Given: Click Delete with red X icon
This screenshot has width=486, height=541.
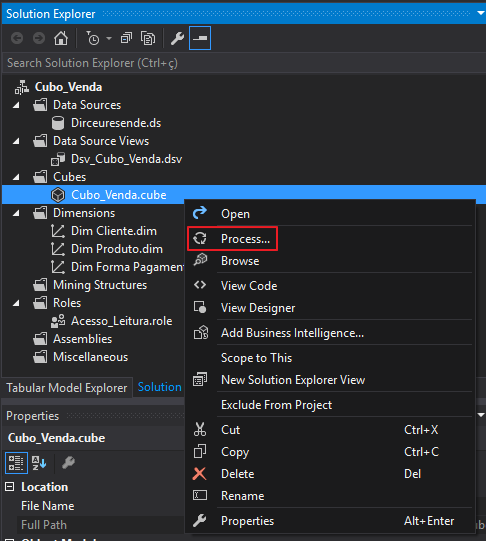Looking at the screenshot, I should click(x=238, y=474).
